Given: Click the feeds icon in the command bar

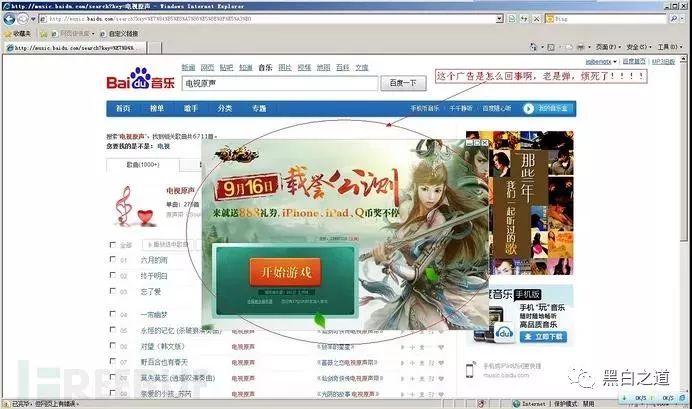Looking at the screenshot, I should [x=551, y=47].
